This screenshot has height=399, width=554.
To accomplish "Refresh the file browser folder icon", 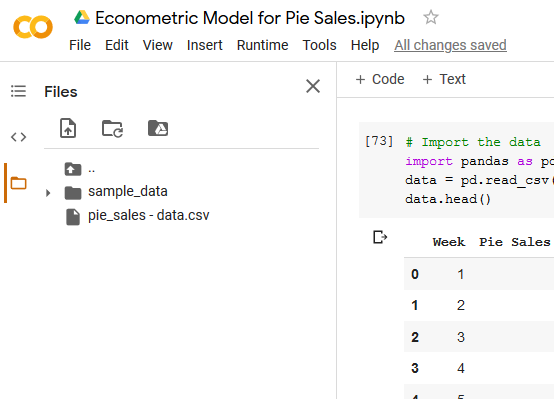I will 112,128.
